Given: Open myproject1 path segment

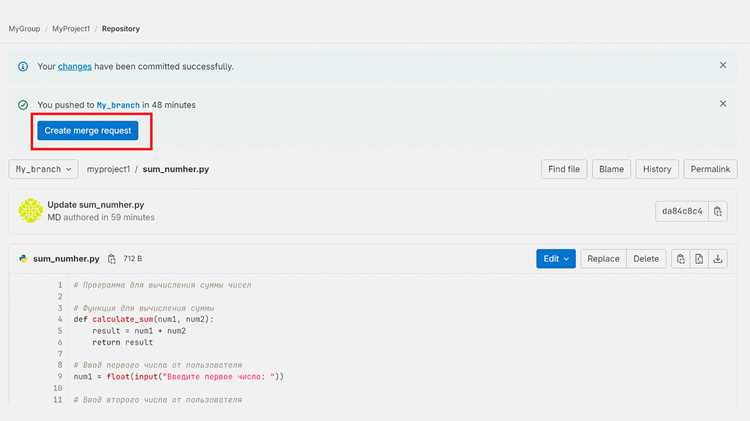Looking at the screenshot, I should coord(108,169).
